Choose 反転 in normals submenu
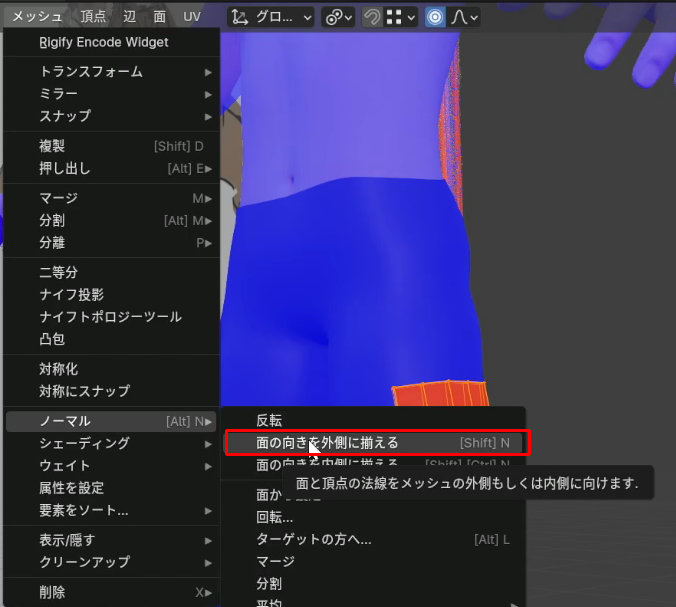676x607 pixels. tap(373, 420)
